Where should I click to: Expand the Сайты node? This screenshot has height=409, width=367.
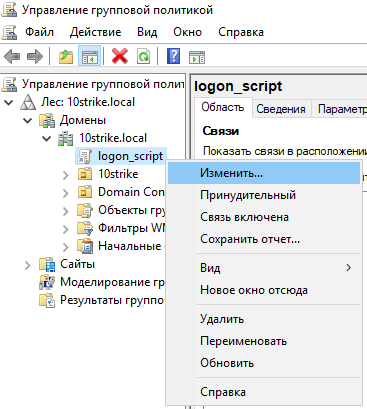point(28,265)
